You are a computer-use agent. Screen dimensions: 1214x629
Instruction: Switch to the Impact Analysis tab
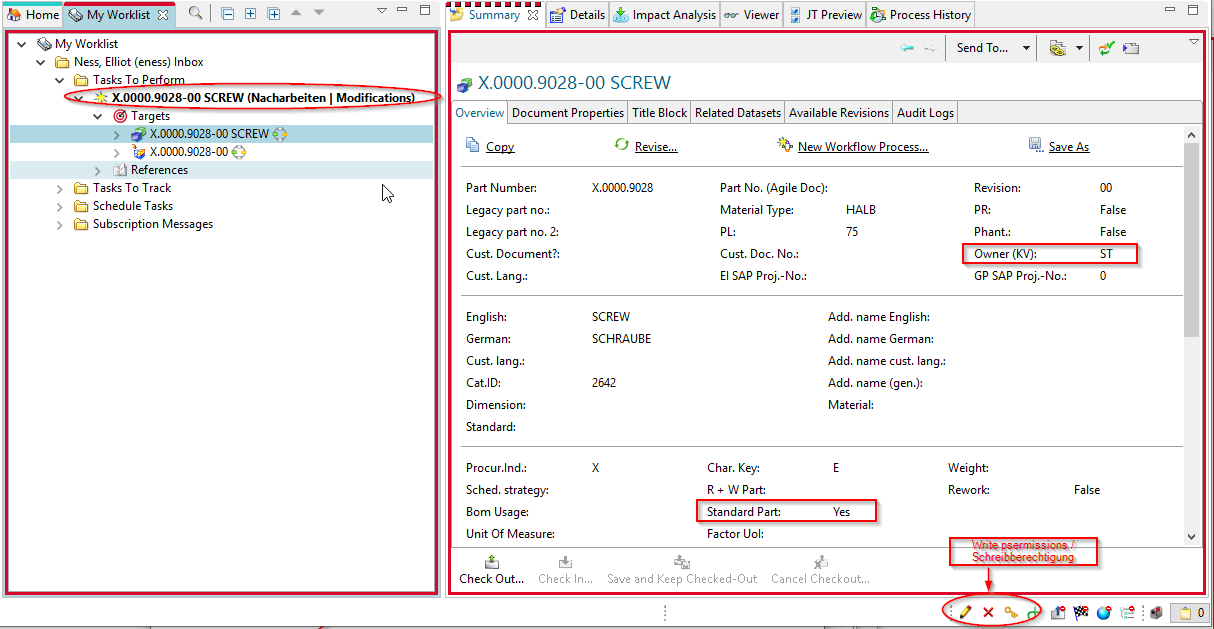click(x=663, y=15)
